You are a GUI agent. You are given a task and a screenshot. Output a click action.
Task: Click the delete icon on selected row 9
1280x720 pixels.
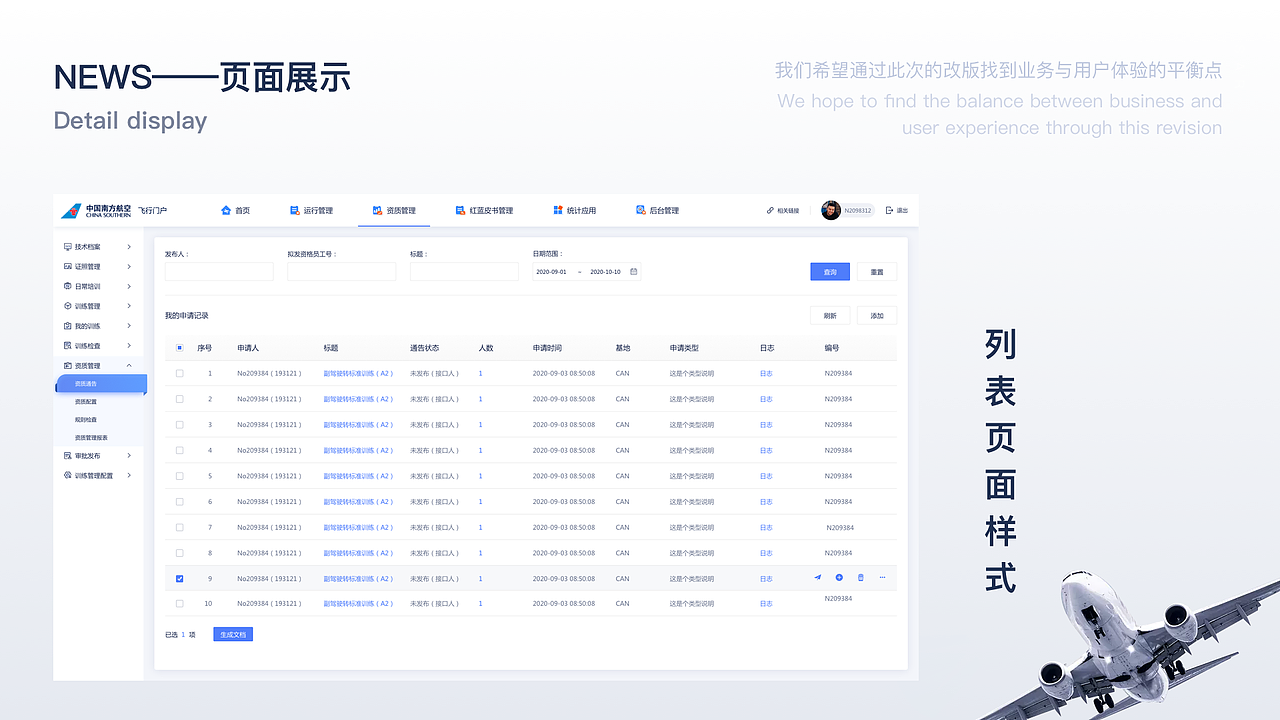861,577
